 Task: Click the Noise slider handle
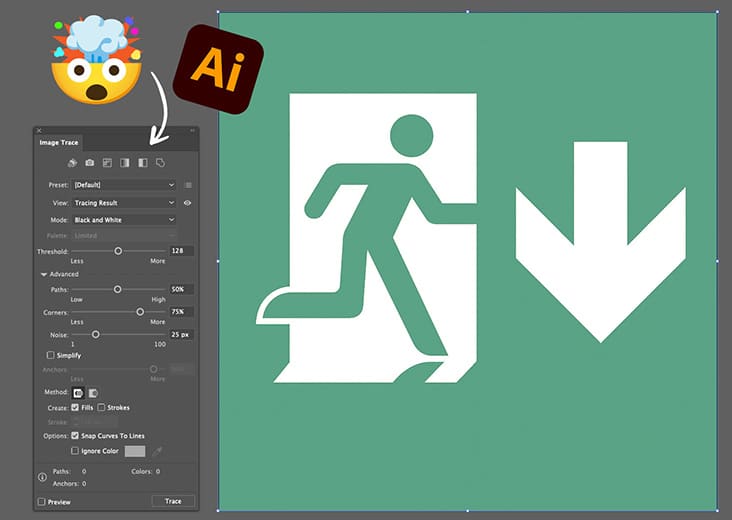pyautogui.click(x=96, y=335)
